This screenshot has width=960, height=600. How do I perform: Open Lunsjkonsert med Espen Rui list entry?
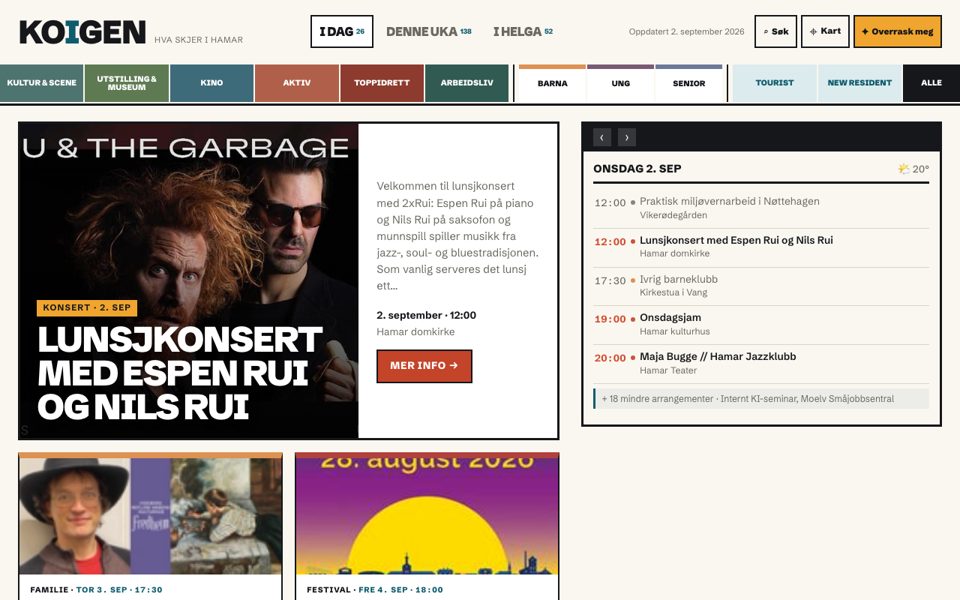click(x=761, y=247)
